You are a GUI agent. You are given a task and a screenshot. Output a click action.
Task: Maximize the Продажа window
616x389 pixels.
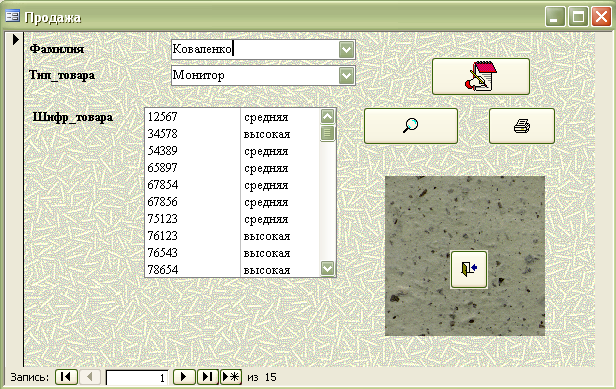(578, 17)
